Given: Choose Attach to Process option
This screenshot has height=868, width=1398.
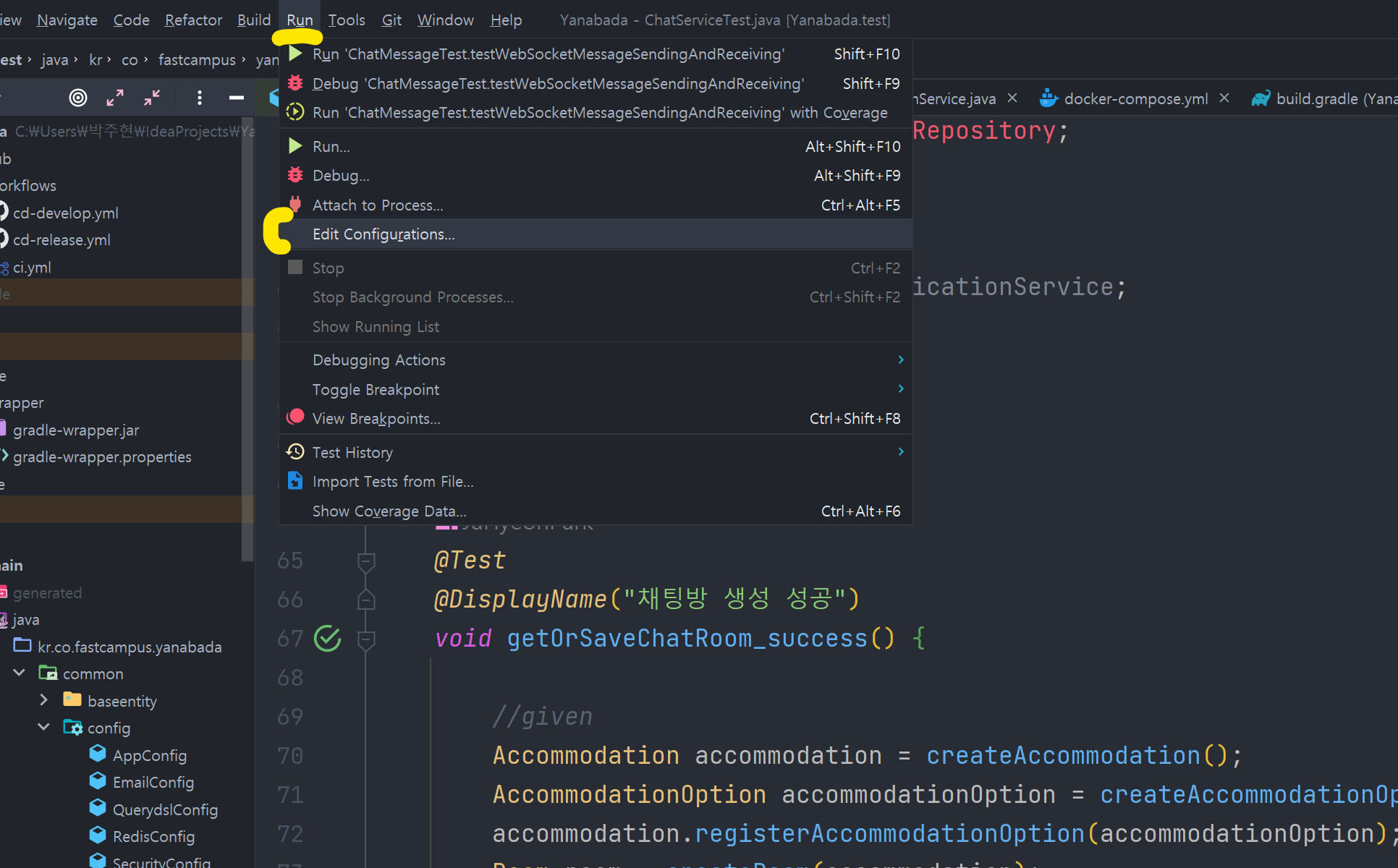Looking at the screenshot, I should click(x=378, y=205).
